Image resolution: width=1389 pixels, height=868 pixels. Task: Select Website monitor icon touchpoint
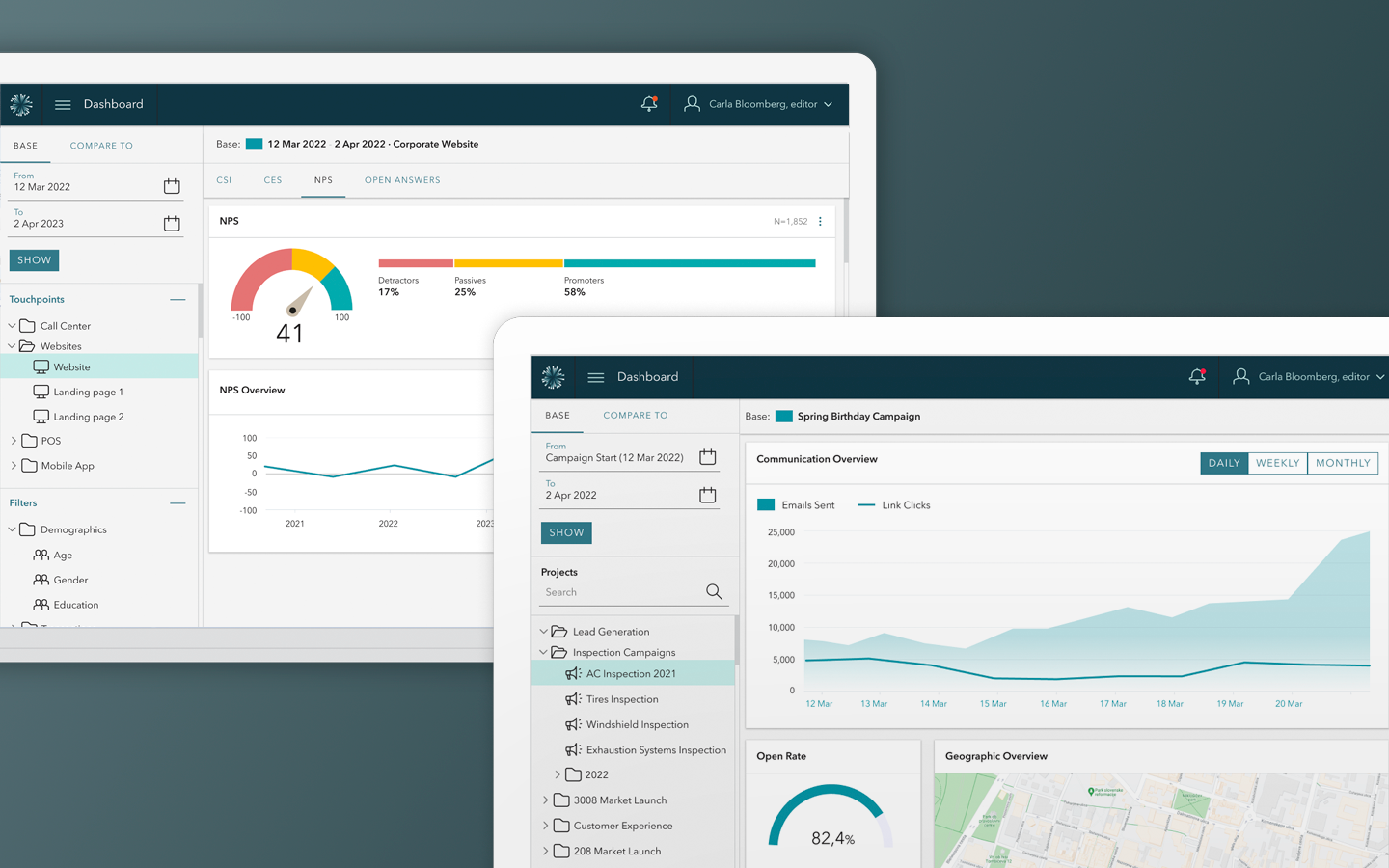tap(41, 367)
